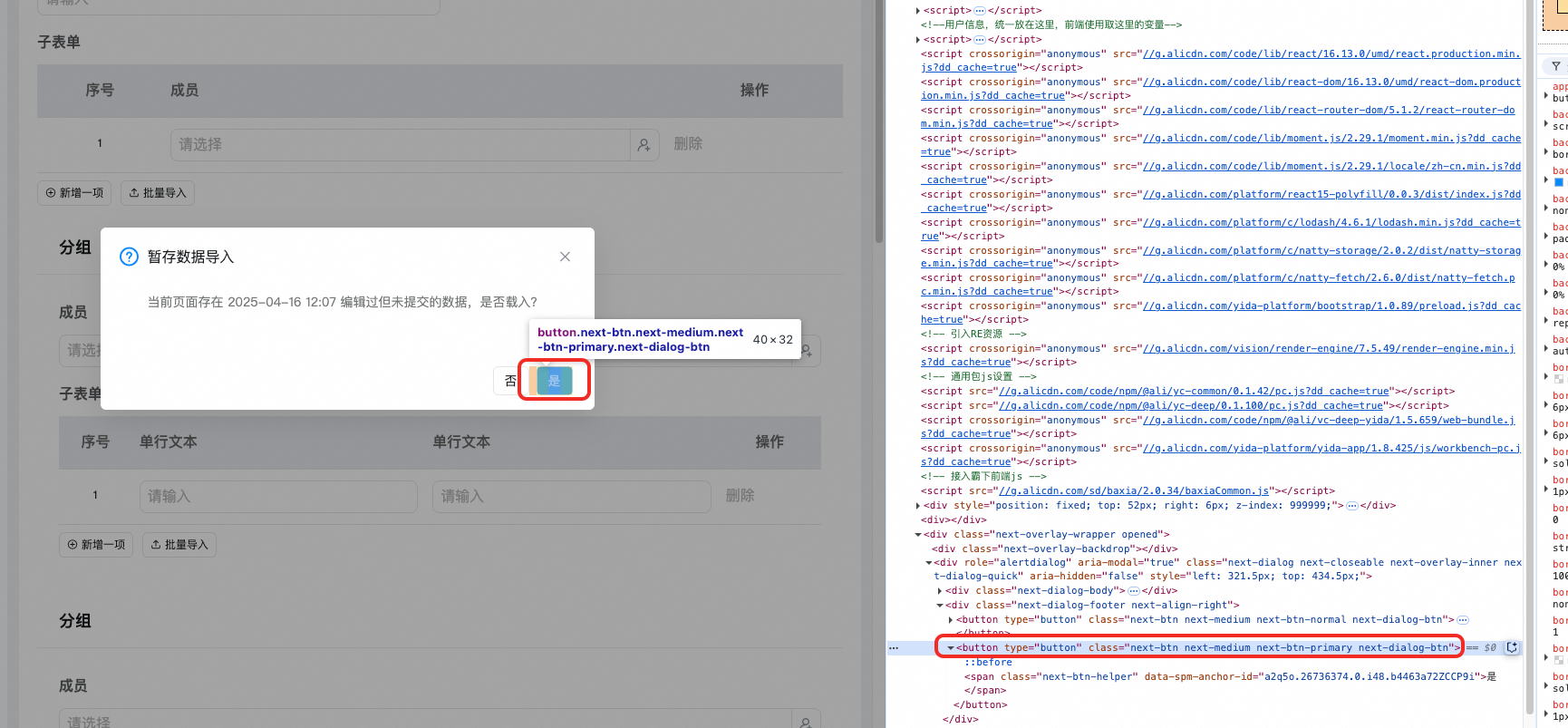Click the filter icon in the Styles pane
Image resolution: width=1568 pixels, height=728 pixels.
(1555, 66)
